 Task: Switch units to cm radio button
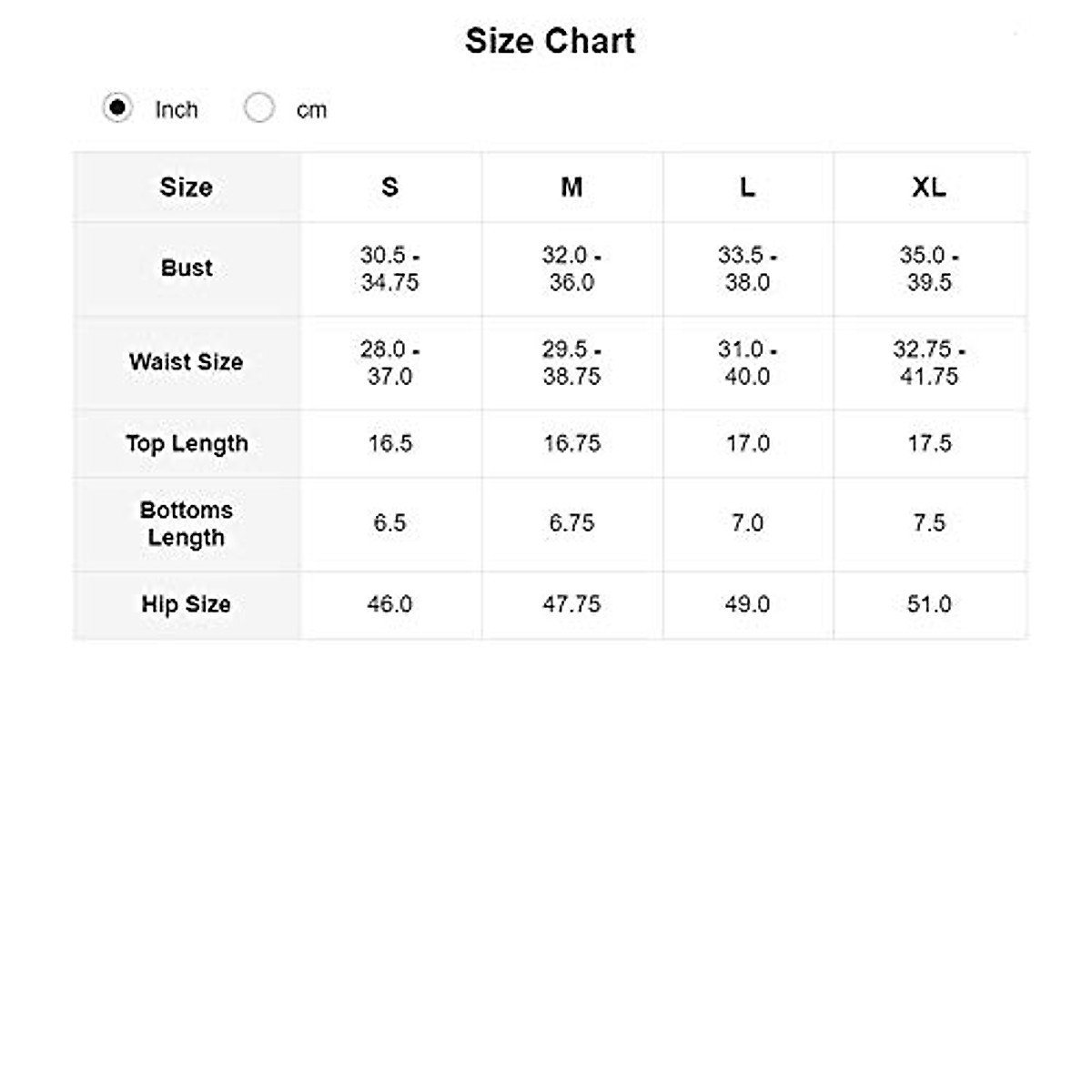click(x=259, y=108)
